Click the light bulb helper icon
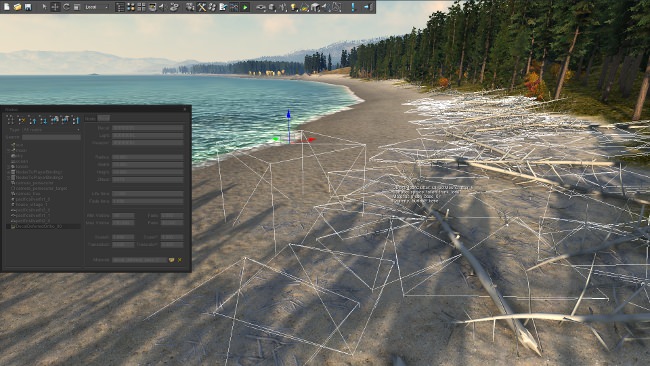 point(293,7)
